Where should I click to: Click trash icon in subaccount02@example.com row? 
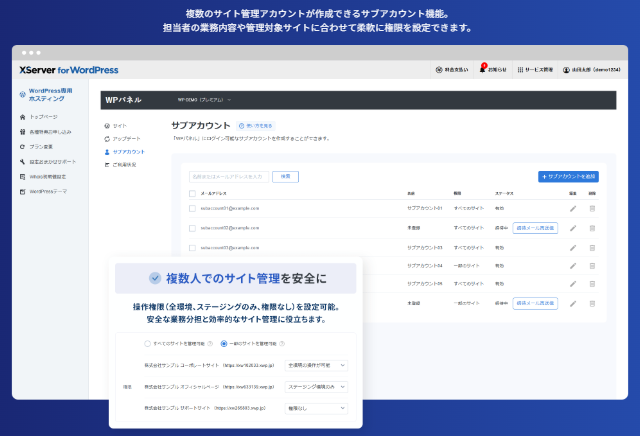[592, 228]
